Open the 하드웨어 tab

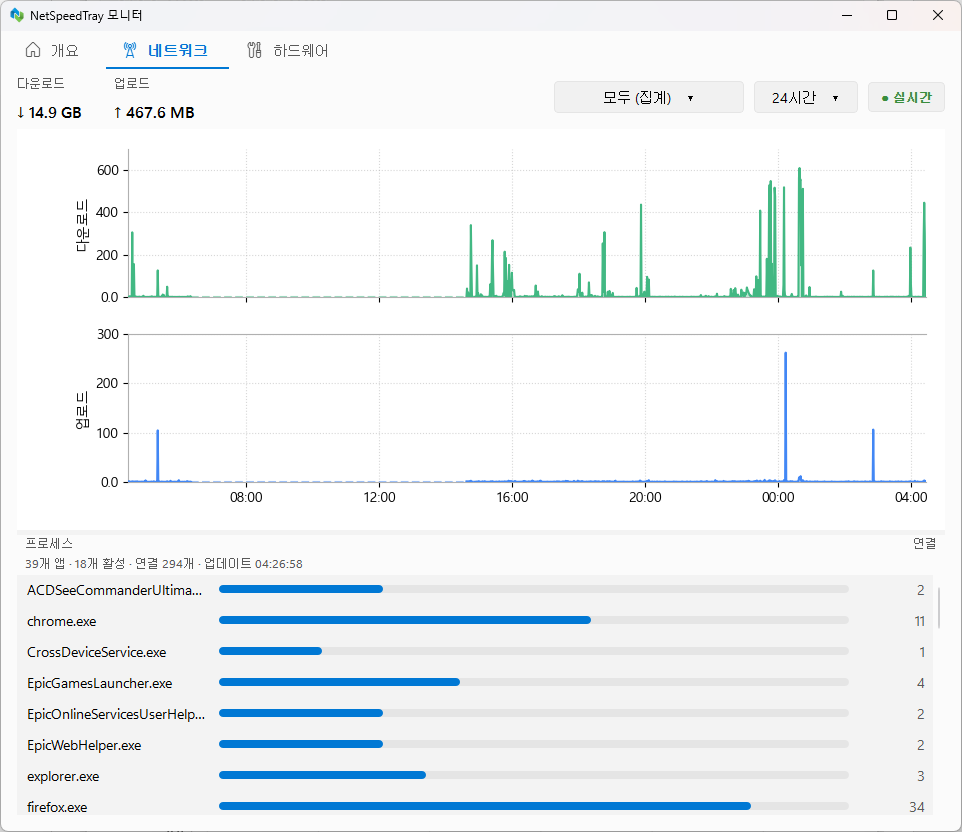[287, 50]
